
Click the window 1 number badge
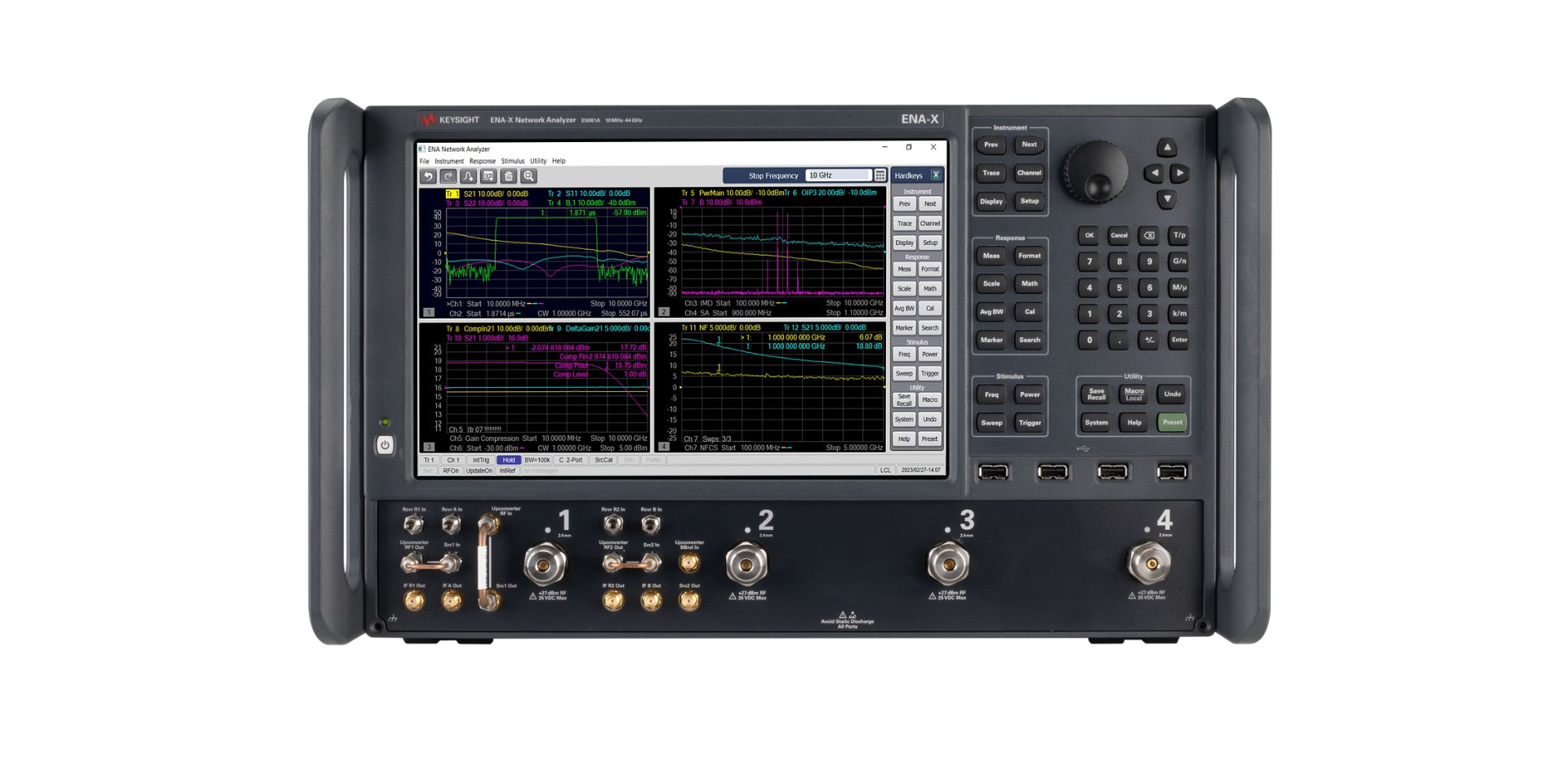click(x=429, y=313)
